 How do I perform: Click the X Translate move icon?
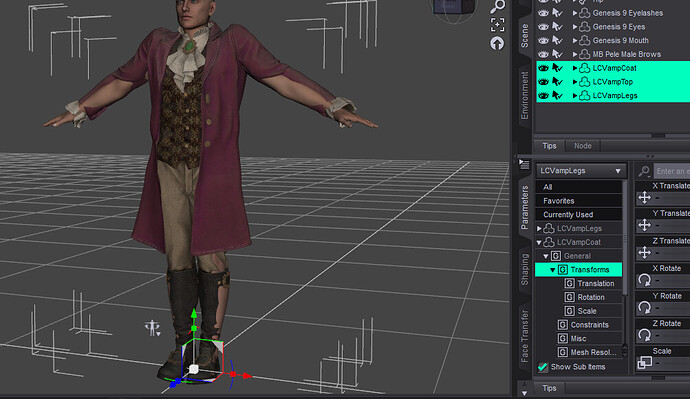(x=644, y=198)
